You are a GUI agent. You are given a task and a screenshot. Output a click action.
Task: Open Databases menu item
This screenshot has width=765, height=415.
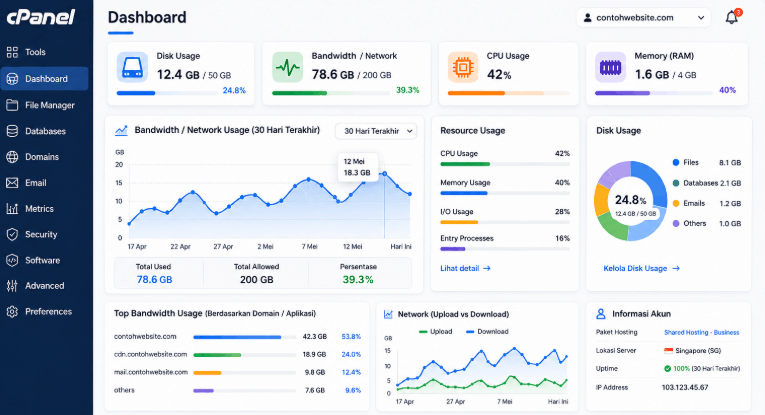coord(44,131)
